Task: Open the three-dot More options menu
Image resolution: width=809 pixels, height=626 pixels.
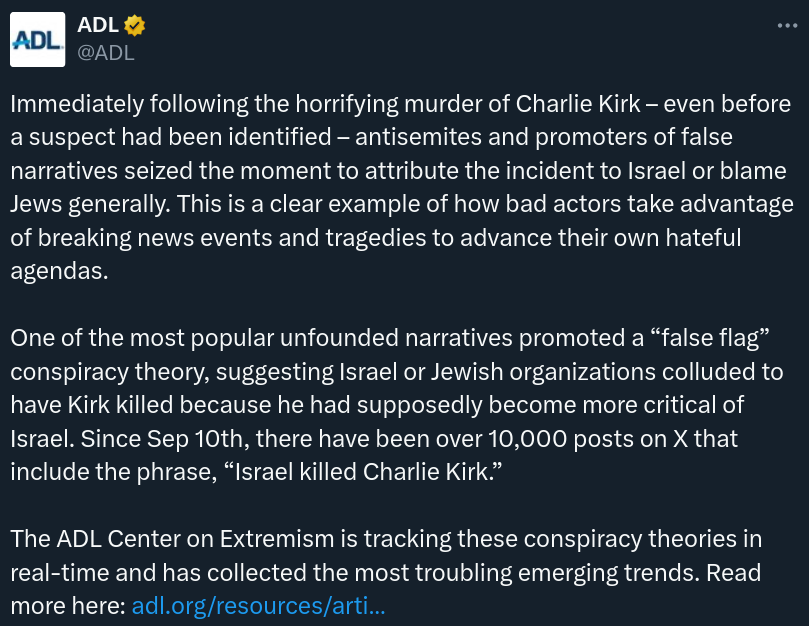Action: tap(787, 27)
